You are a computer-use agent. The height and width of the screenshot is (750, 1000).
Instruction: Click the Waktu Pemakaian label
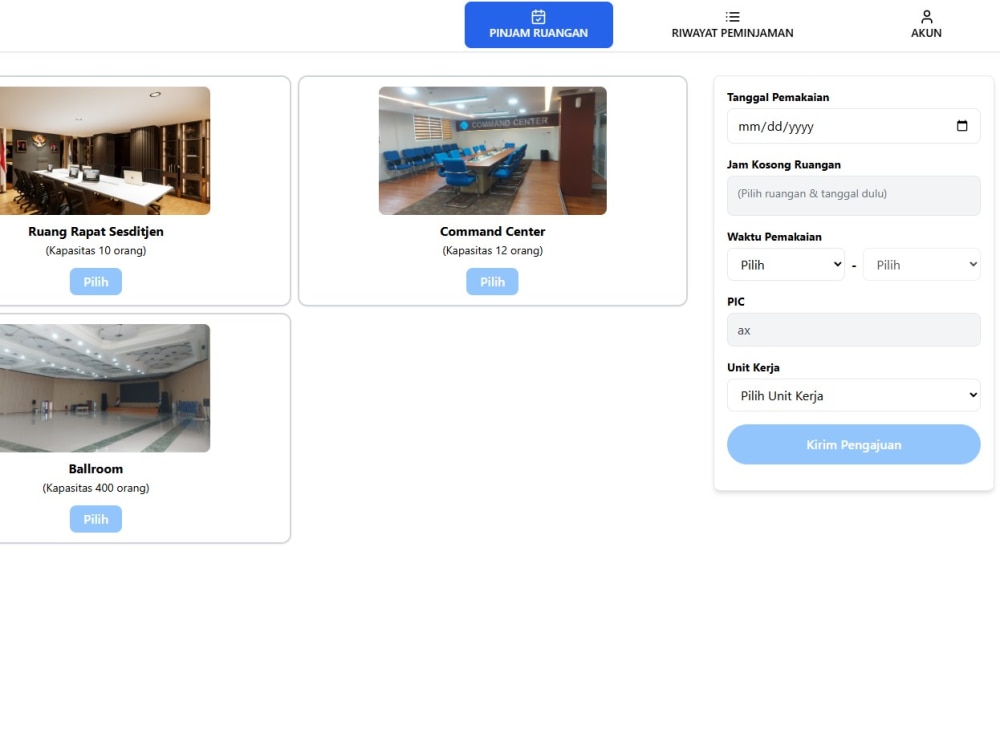coord(774,237)
